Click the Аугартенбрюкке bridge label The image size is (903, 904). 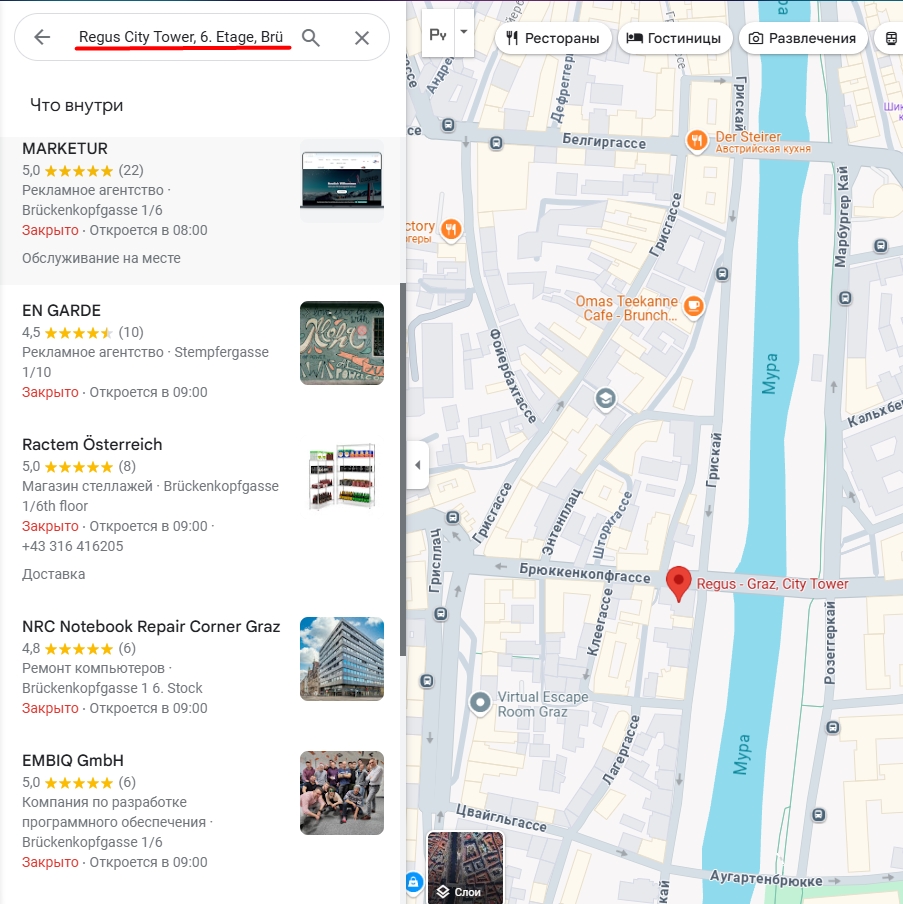(766, 879)
